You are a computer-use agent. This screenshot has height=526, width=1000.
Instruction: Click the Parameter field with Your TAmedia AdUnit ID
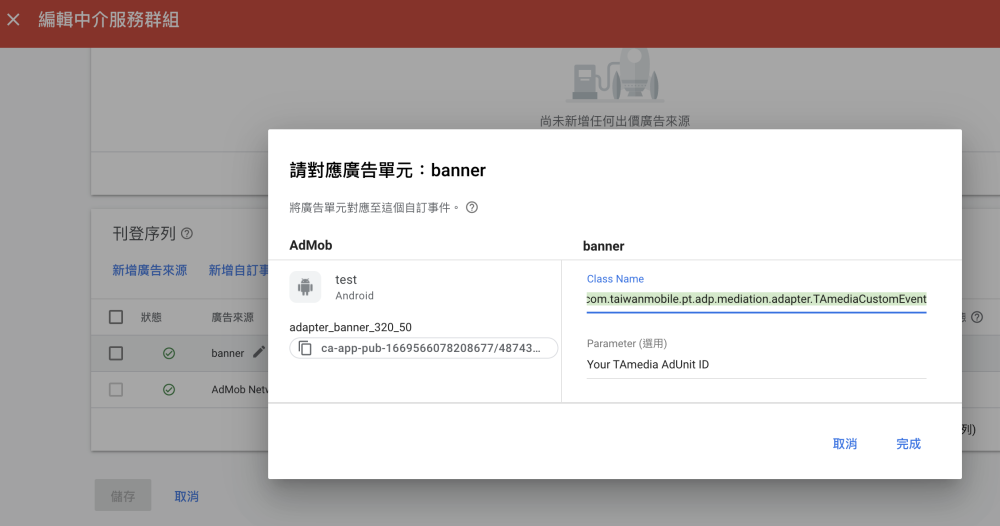(756, 365)
